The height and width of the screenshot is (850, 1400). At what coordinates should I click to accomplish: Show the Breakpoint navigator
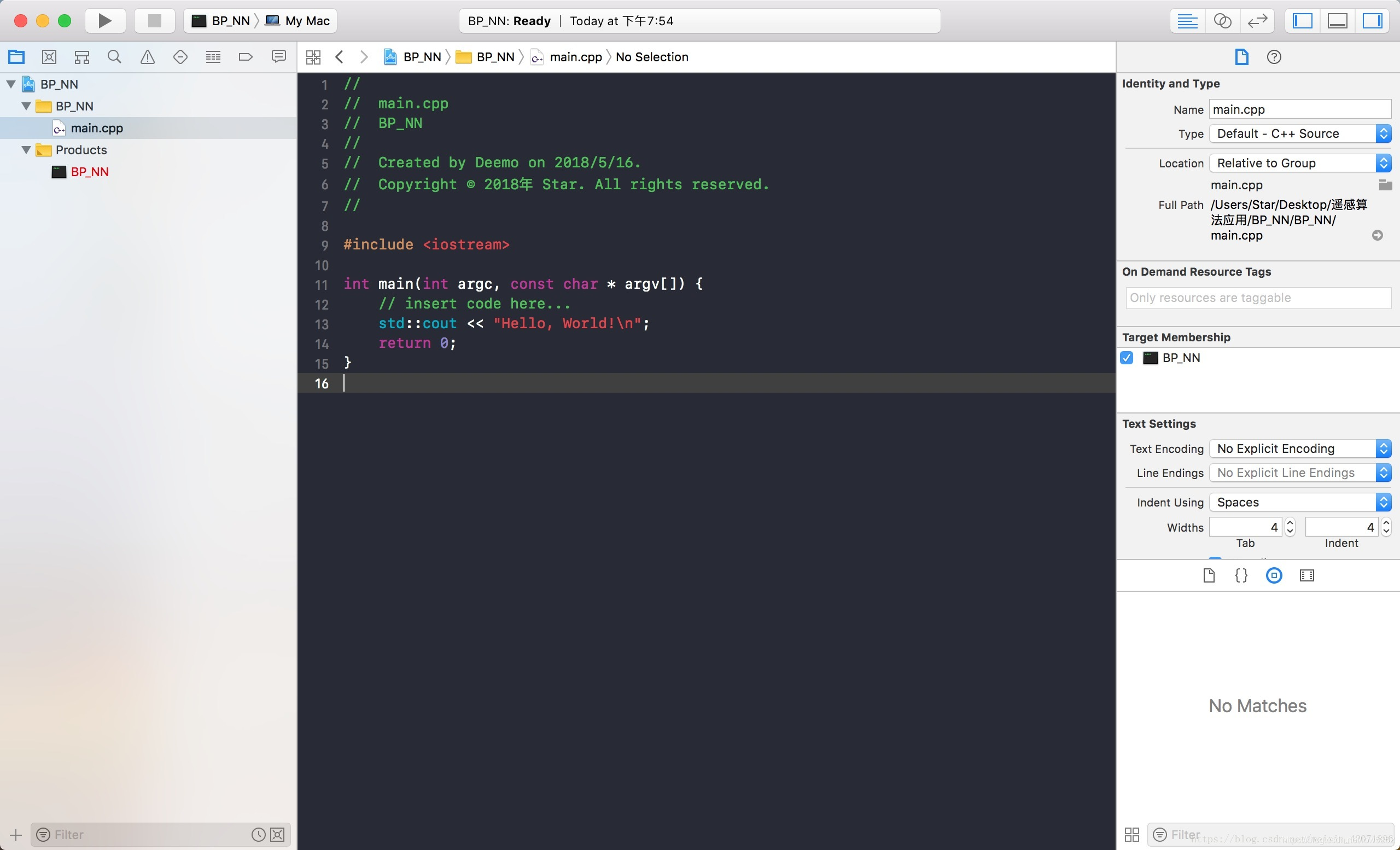(x=246, y=57)
